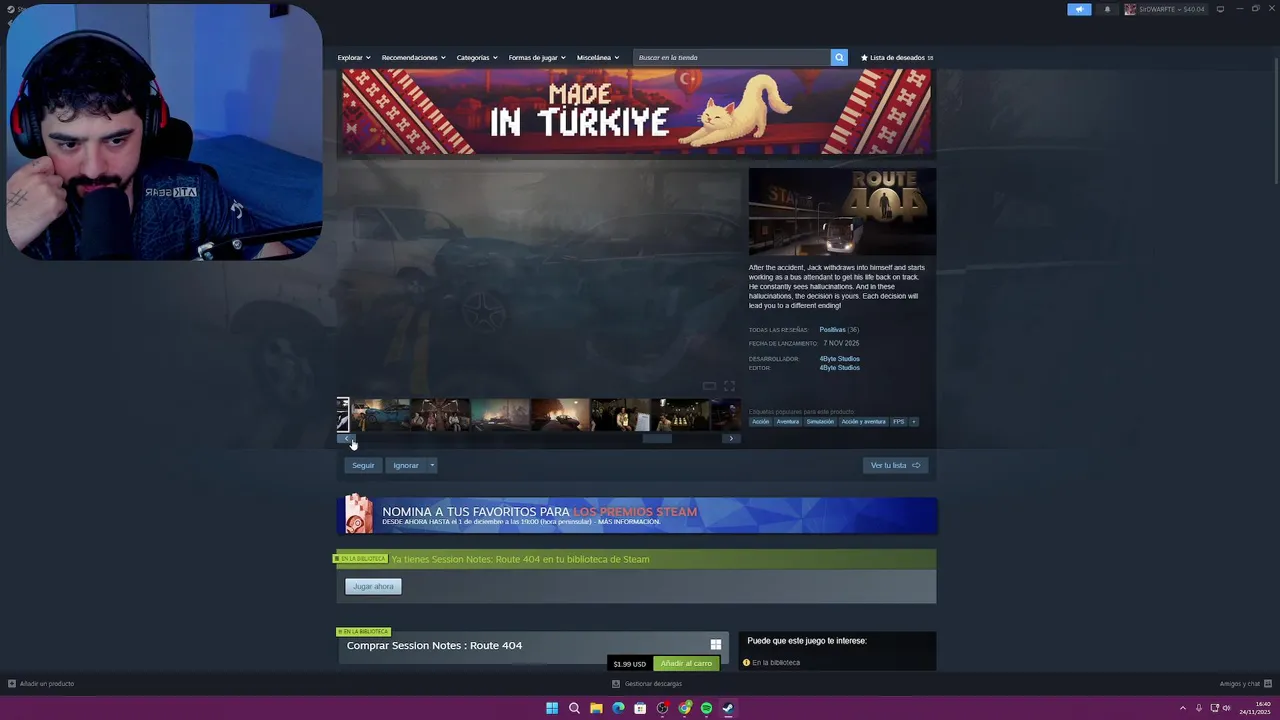Move screenshot strip left with arrow

point(347,438)
